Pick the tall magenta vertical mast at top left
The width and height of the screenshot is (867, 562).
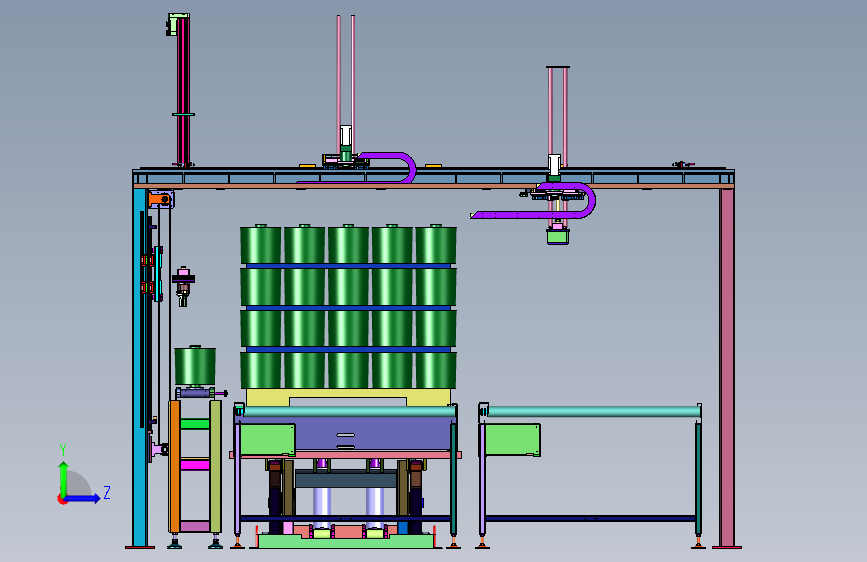coord(183,90)
